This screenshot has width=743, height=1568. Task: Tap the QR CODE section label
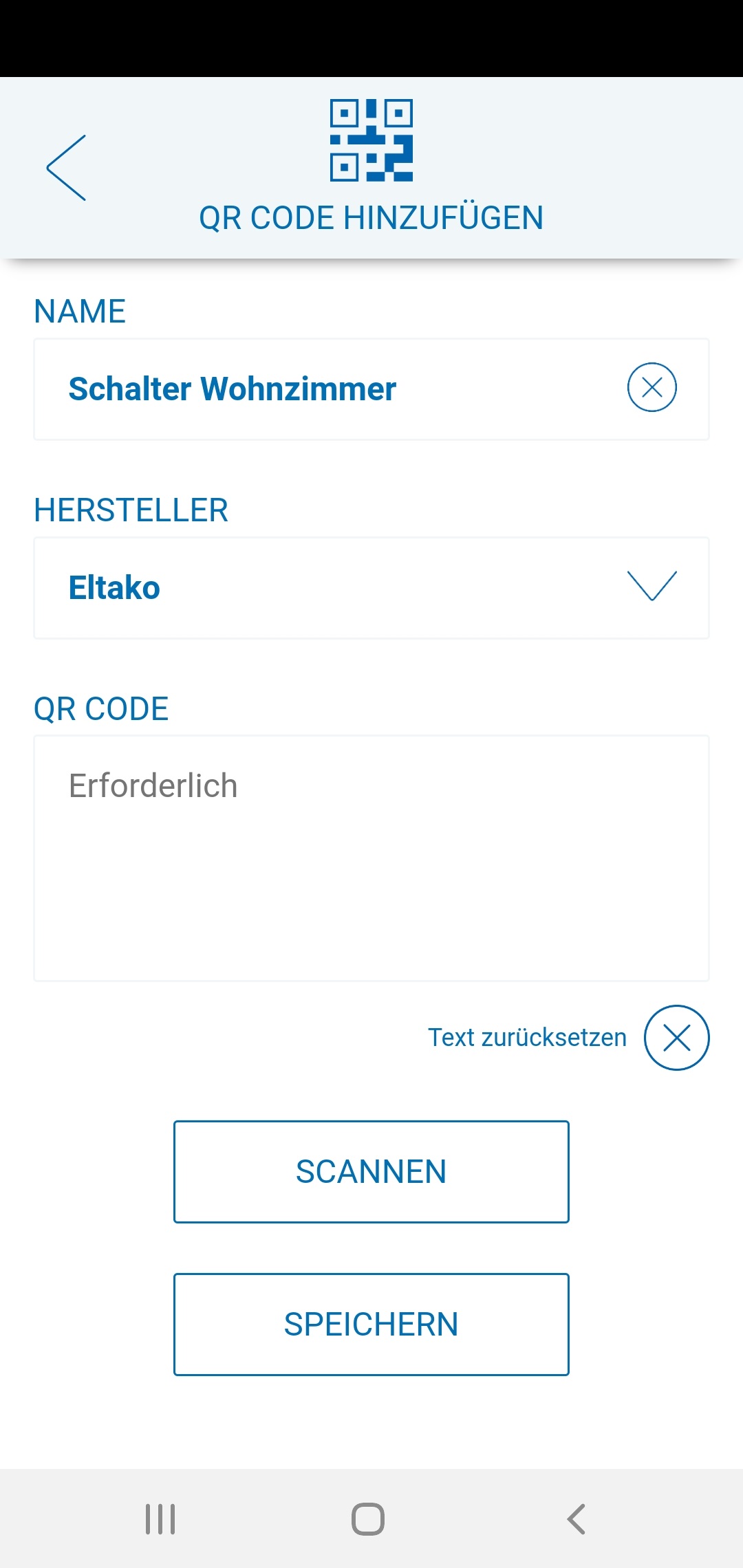(101, 709)
